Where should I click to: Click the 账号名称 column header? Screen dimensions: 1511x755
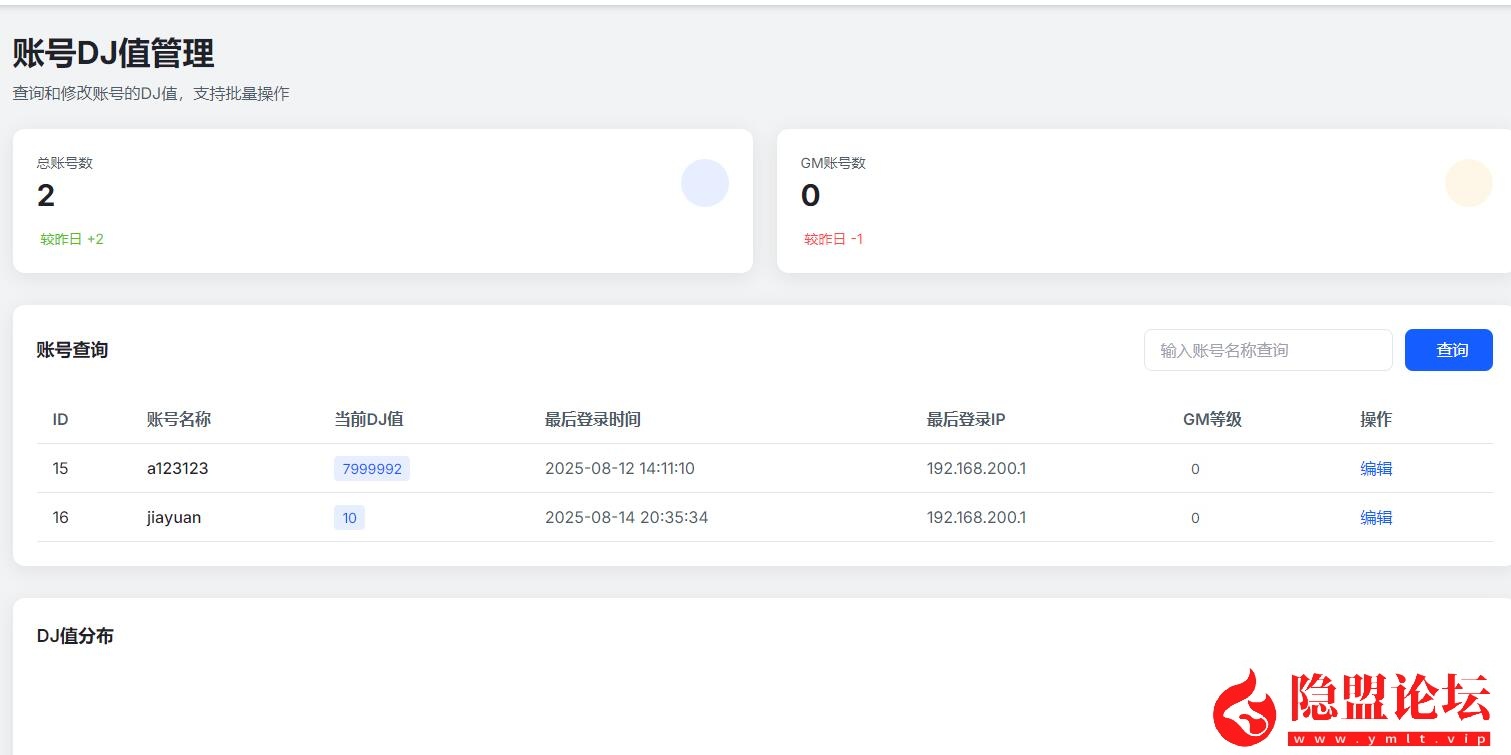point(179,420)
